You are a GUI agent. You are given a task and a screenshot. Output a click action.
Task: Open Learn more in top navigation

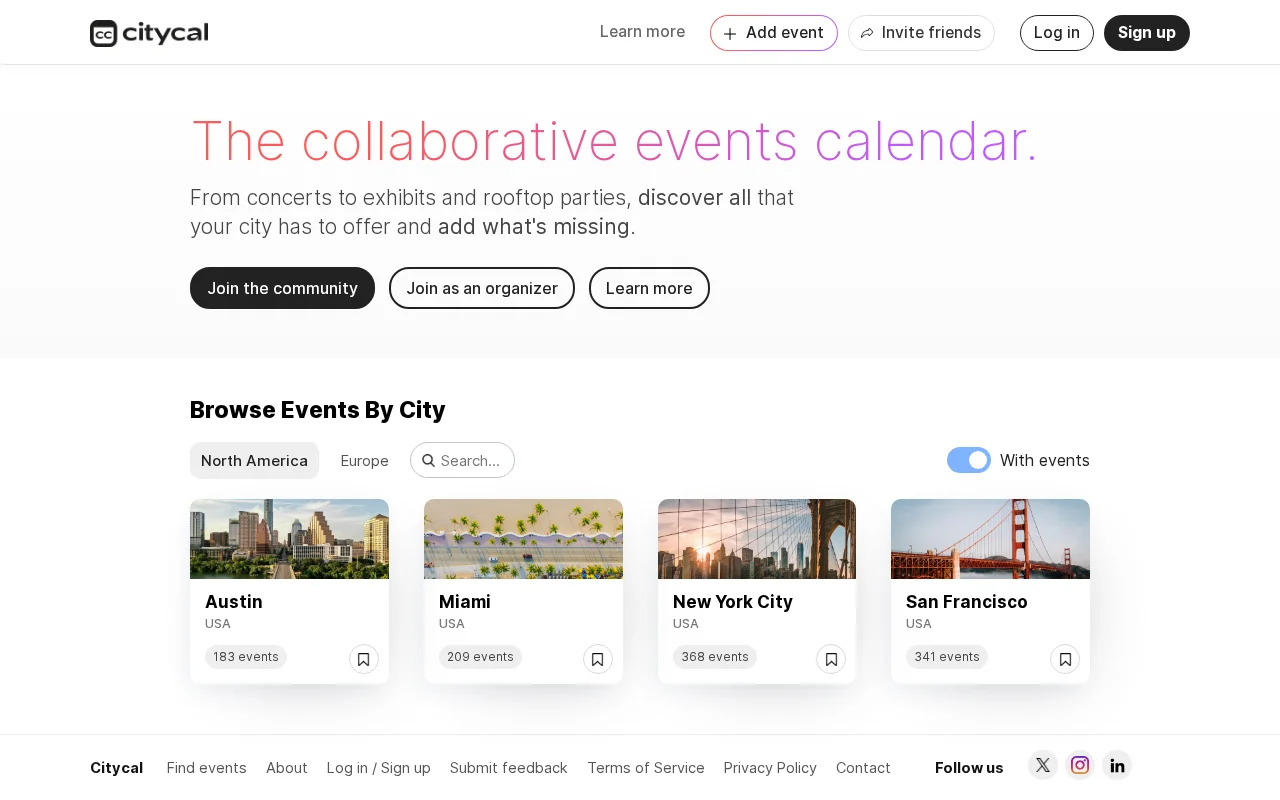642,32
